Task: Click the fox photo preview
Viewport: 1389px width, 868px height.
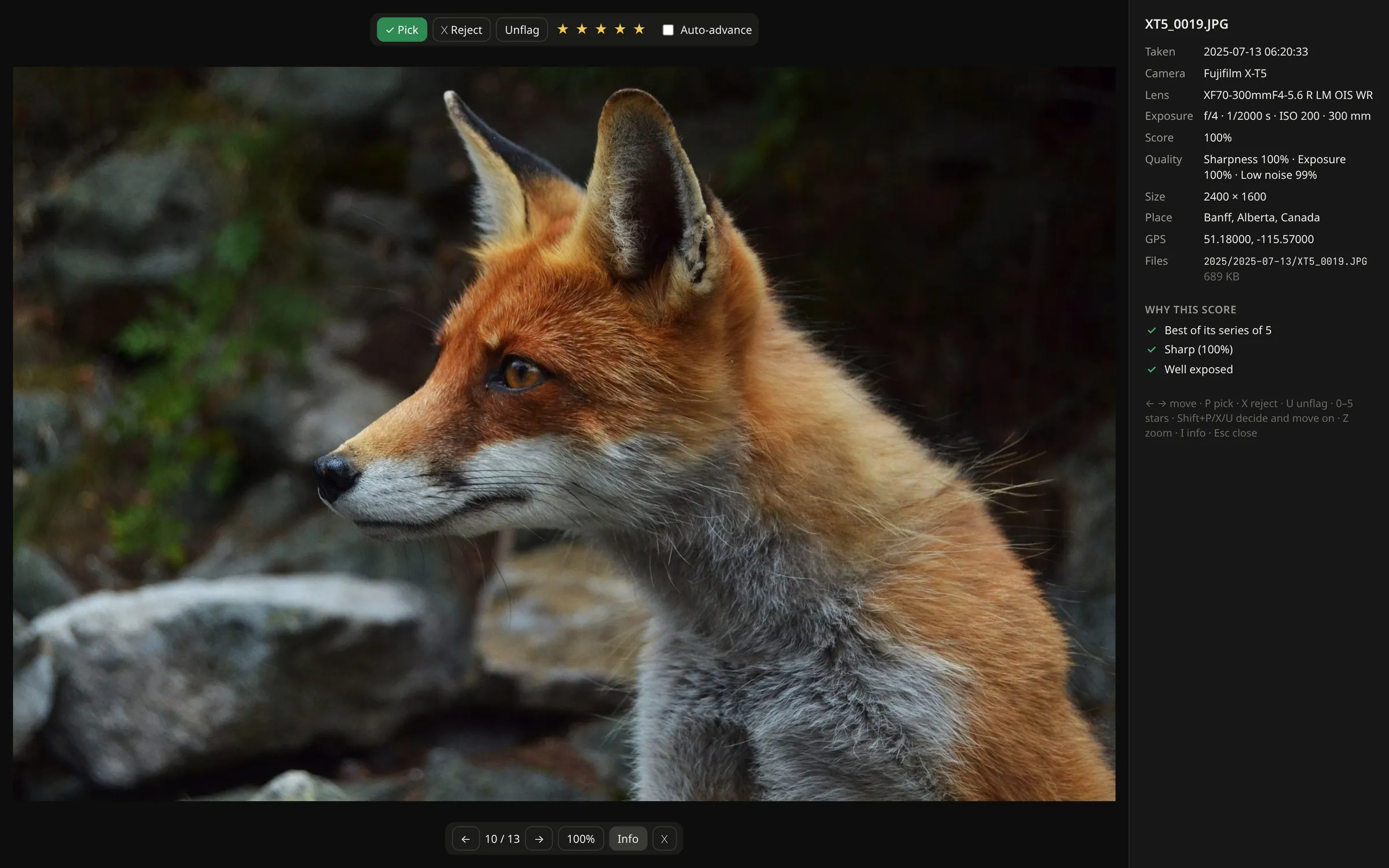Action: (564, 434)
